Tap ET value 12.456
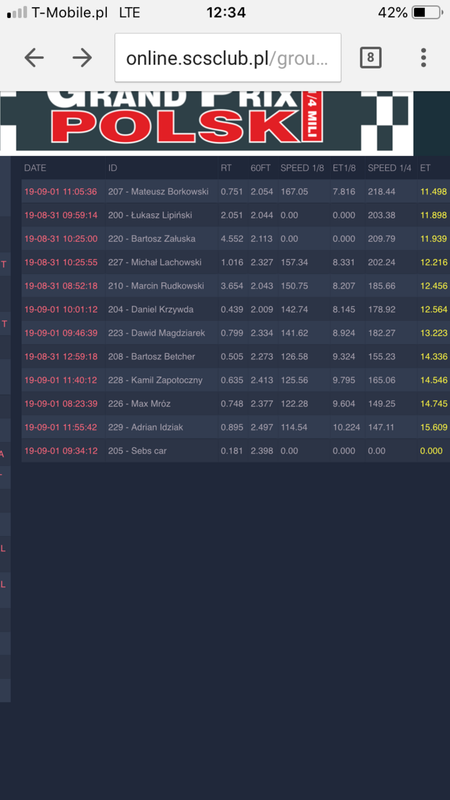450x800 pixels. (x=434, y=286)
